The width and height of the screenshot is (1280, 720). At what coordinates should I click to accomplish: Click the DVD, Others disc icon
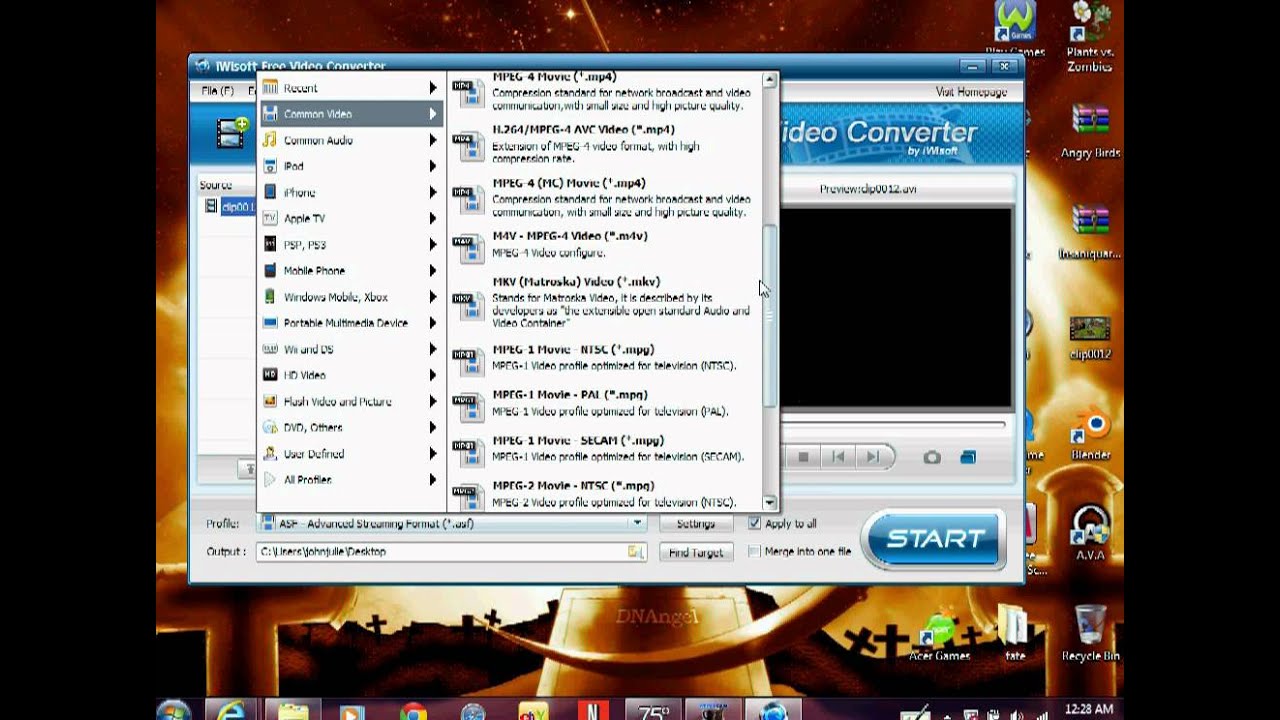tap(270, 427)
